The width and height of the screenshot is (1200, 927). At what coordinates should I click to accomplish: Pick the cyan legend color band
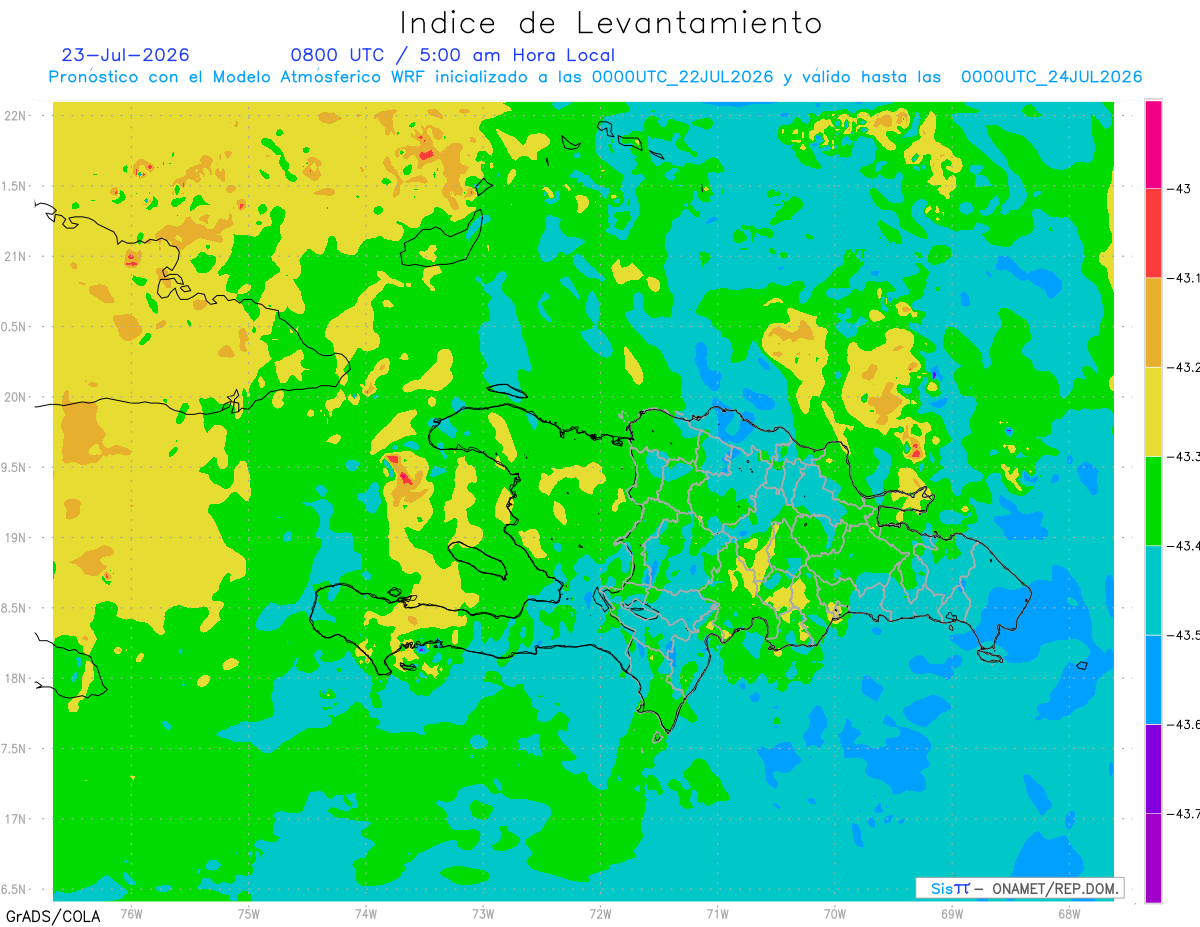pos(1153,590)
